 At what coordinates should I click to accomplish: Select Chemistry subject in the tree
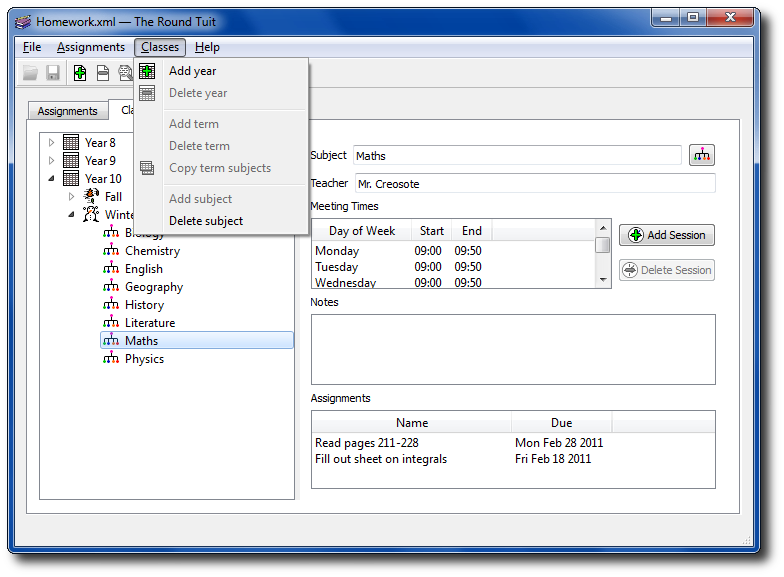[x=152, y=251]
